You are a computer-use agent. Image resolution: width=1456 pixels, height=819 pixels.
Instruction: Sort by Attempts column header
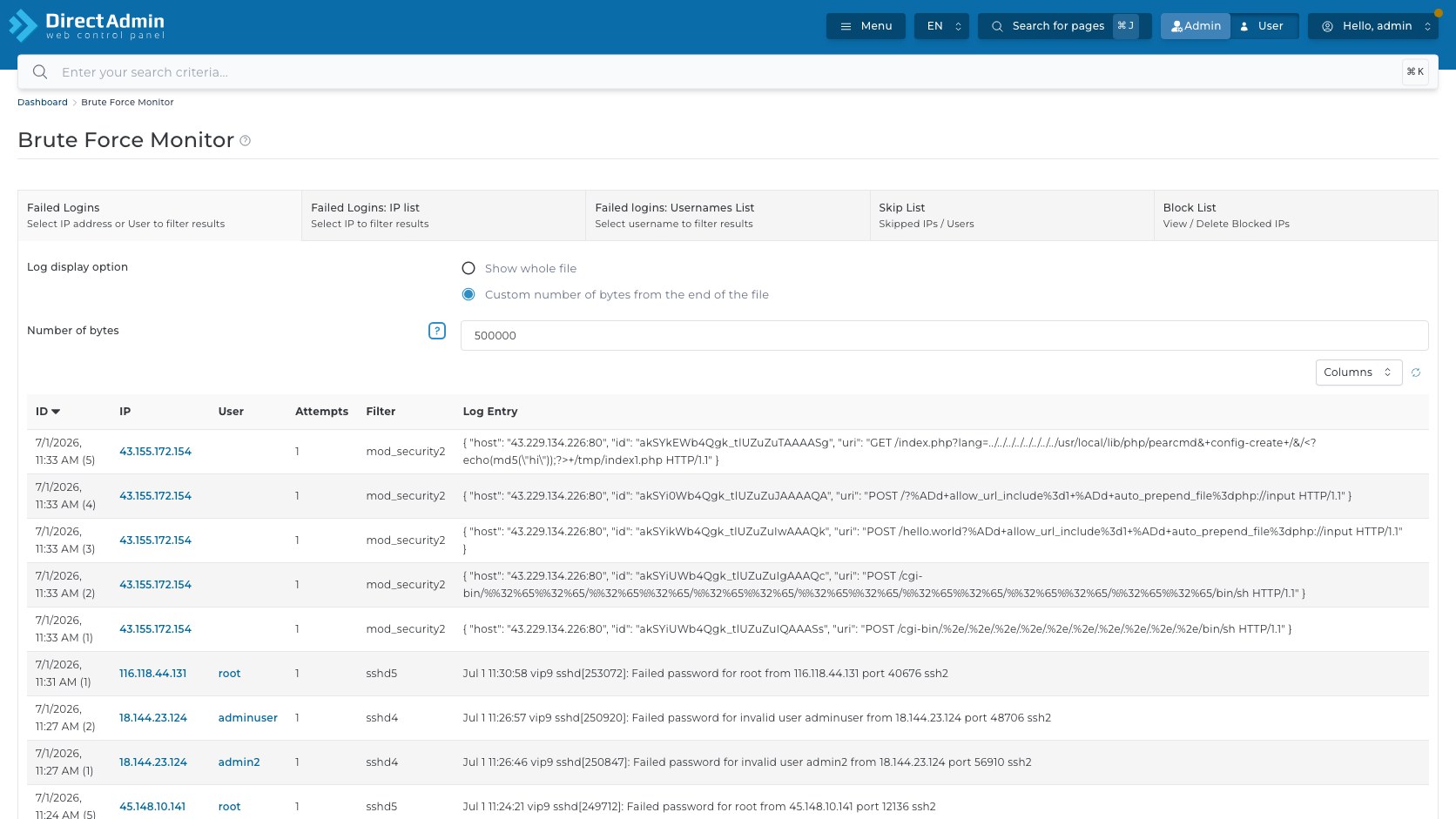click(321, 412)
